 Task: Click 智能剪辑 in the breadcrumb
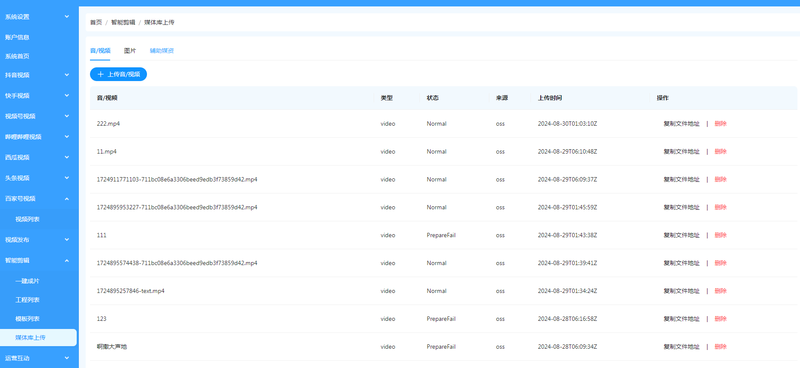123,22
